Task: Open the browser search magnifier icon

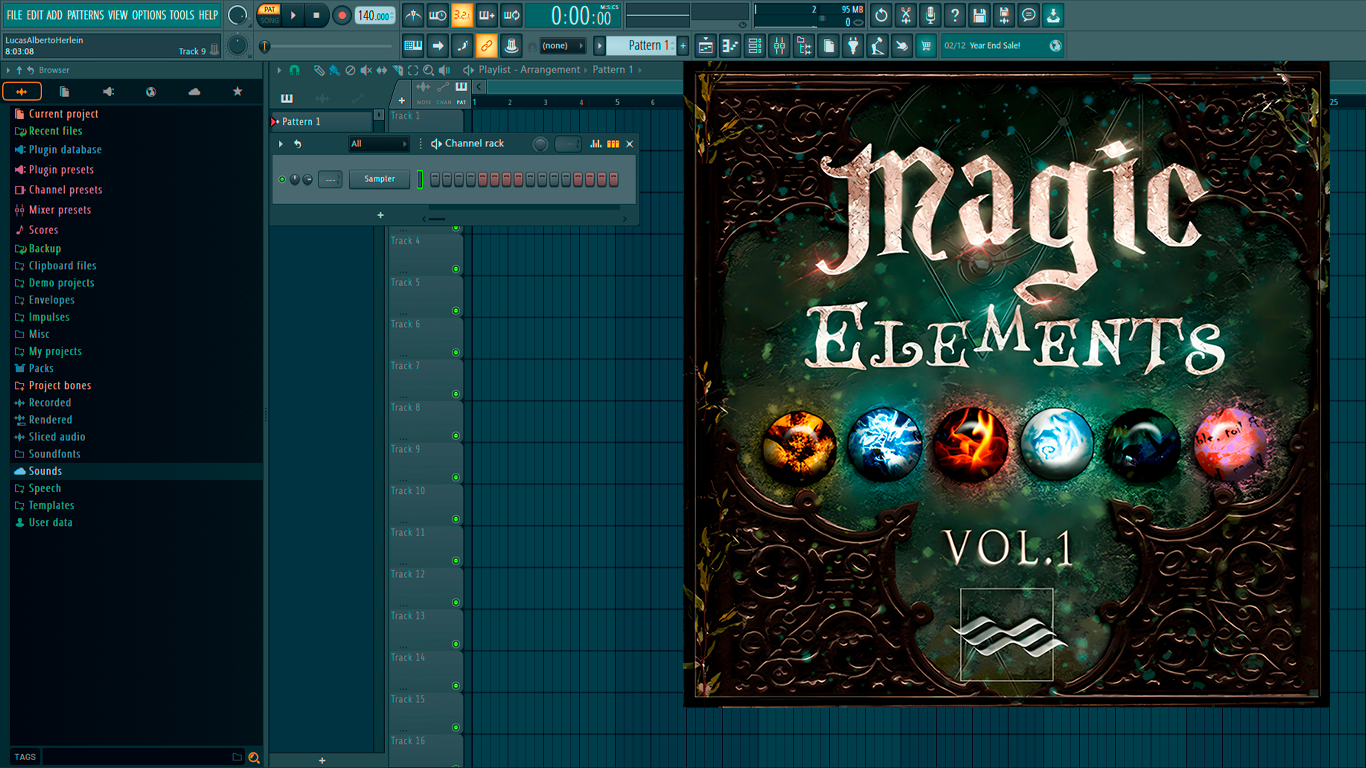Action: [254, 757]
